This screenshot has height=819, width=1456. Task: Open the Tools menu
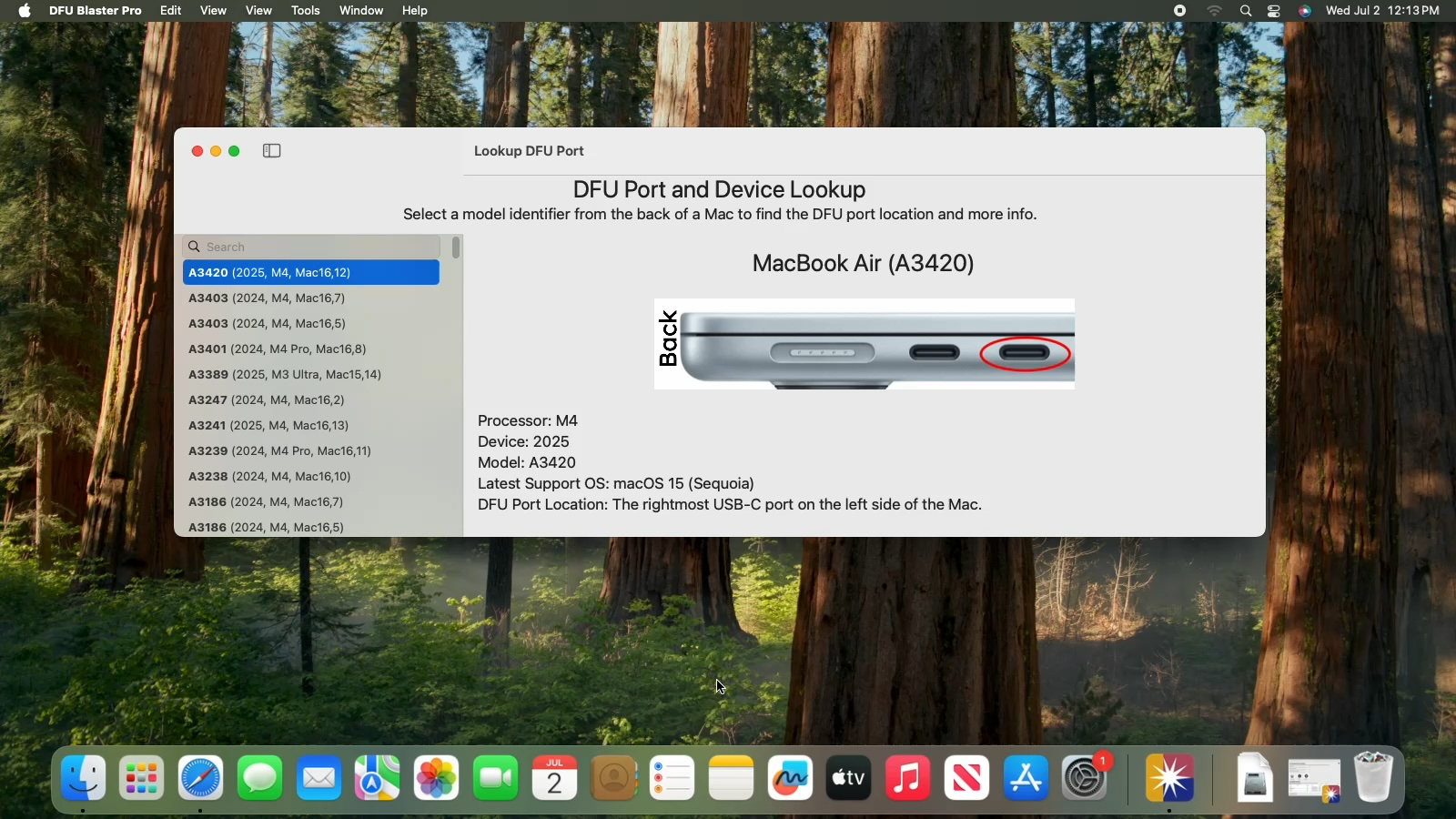(306, 11)
